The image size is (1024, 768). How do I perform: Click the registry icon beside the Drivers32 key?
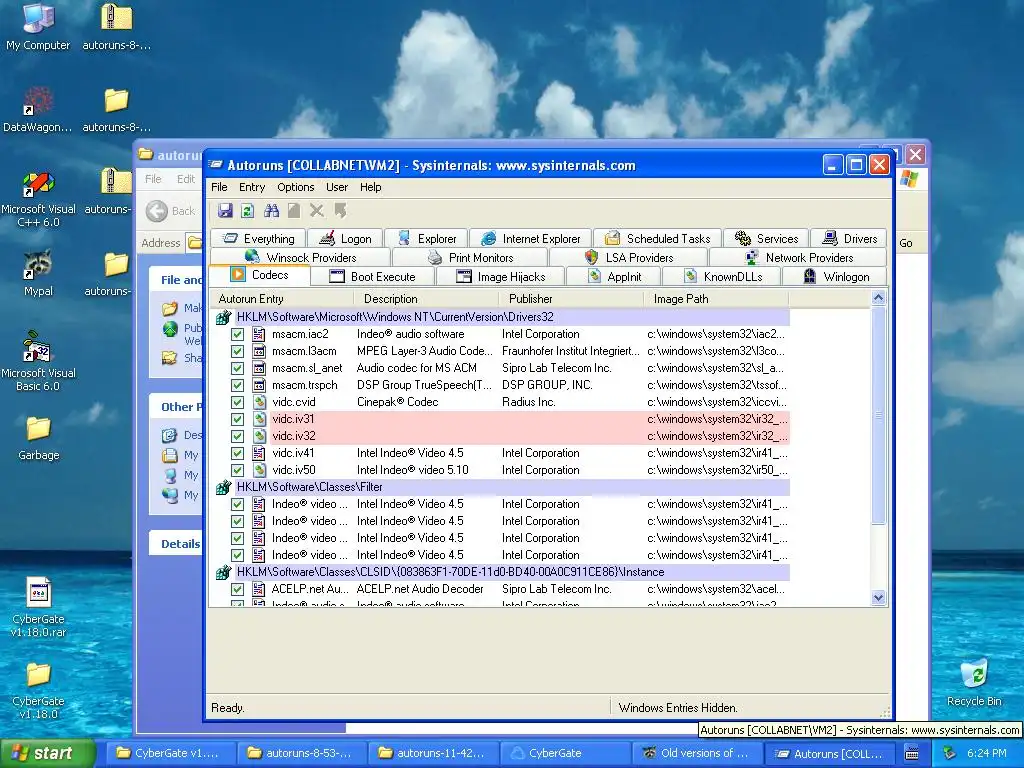[x=223, y=317]
